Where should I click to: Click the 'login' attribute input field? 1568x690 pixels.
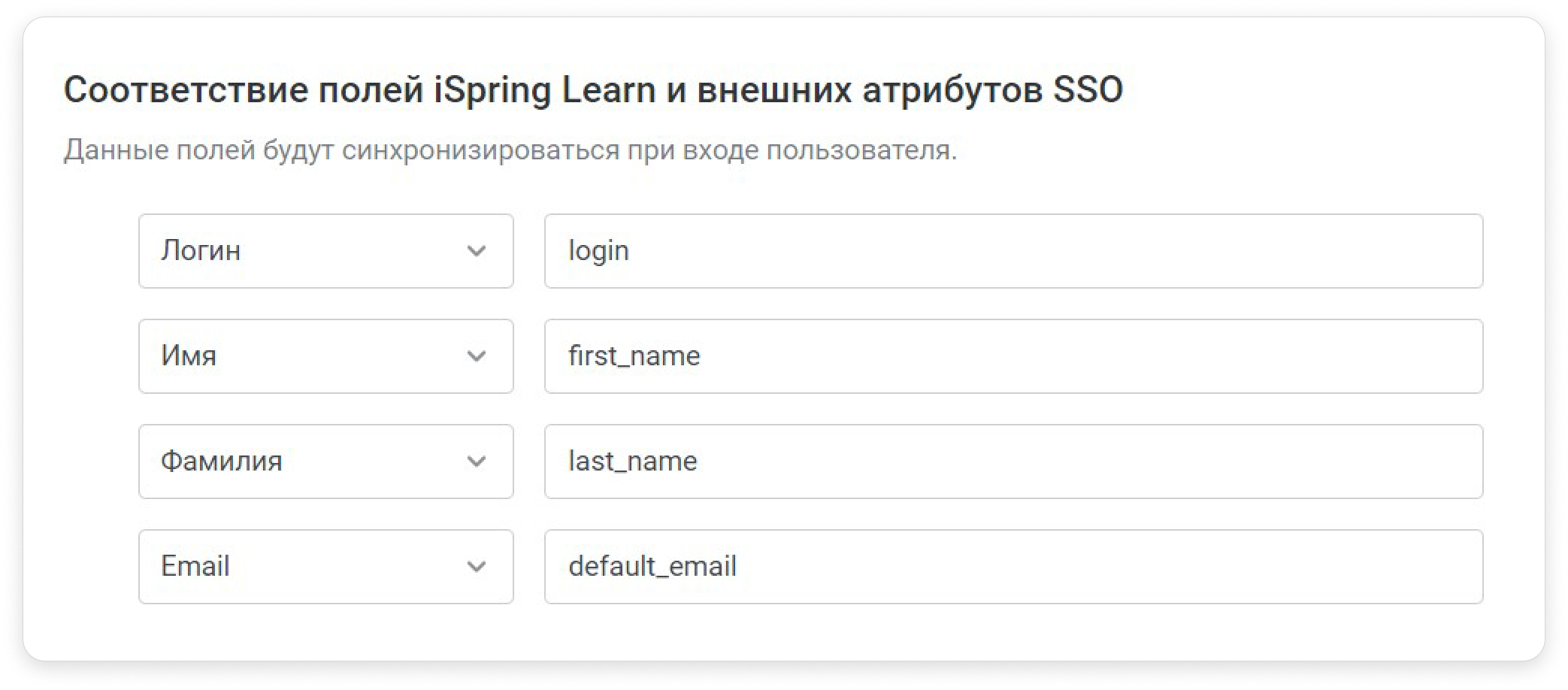(x=1013, y=251)
